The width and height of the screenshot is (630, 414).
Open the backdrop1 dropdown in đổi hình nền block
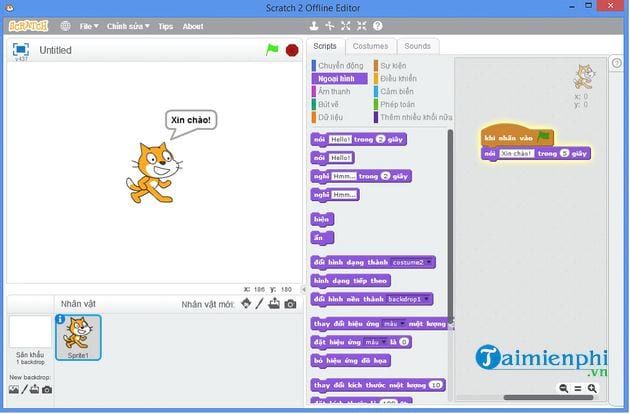tap(409, 299)
